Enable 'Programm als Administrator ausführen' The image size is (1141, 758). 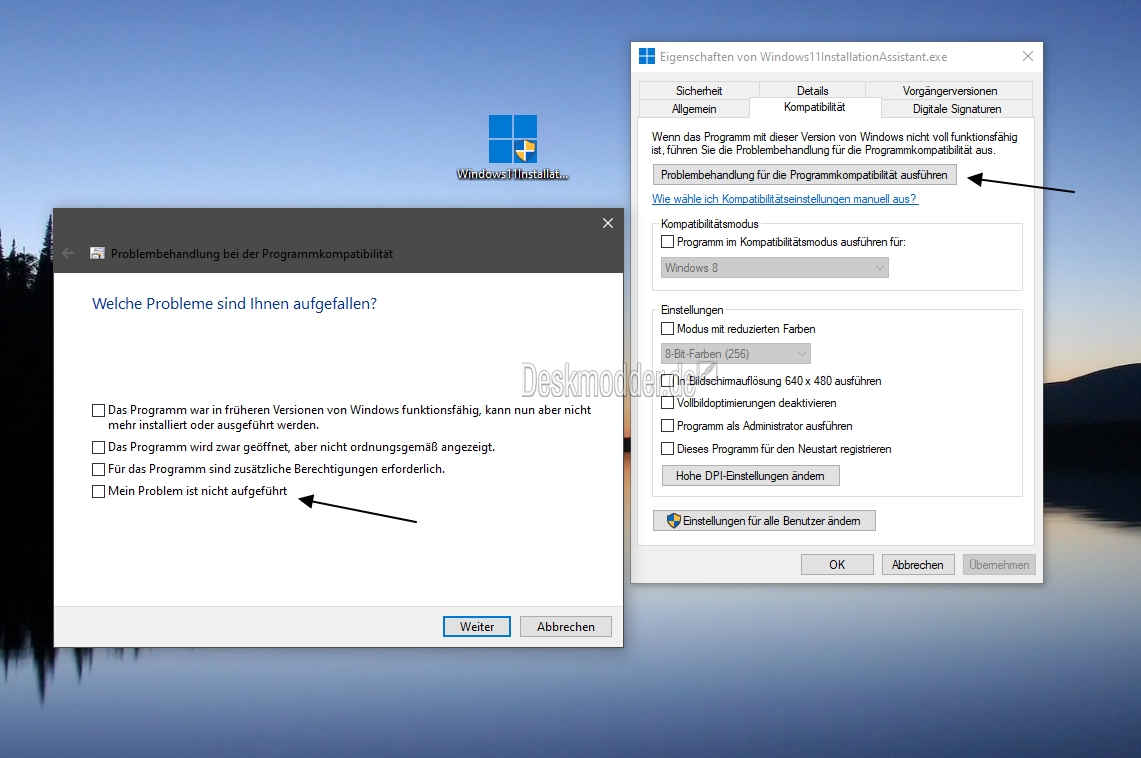[667, 426]
